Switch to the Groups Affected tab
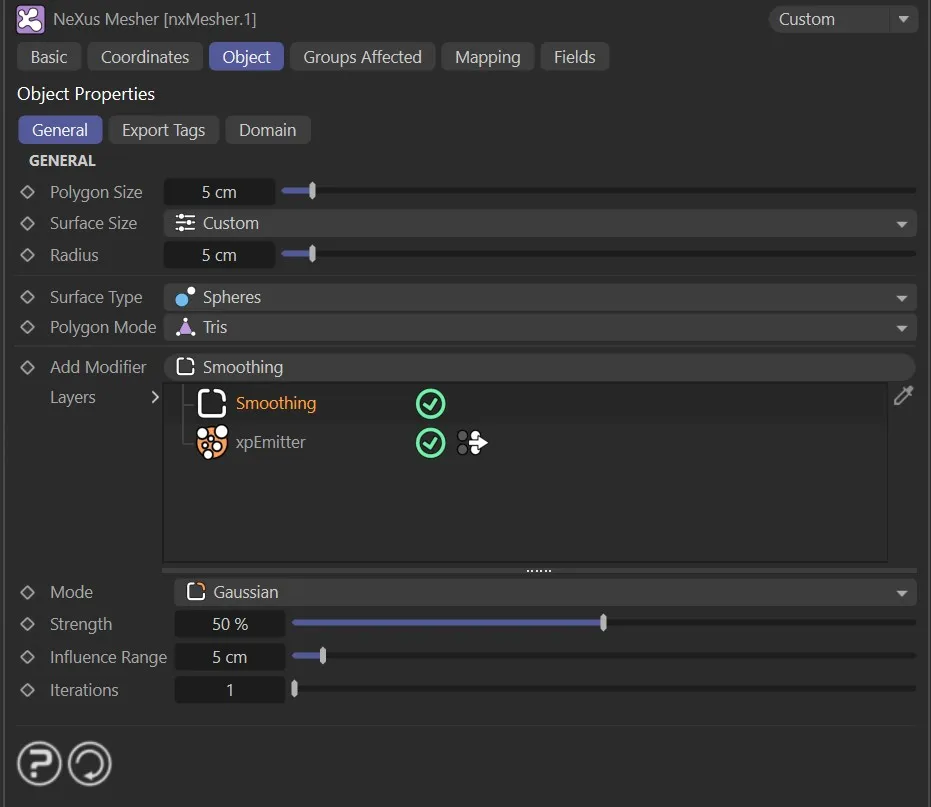This screenshot has width=931, height=807. [x=362, y=57]
